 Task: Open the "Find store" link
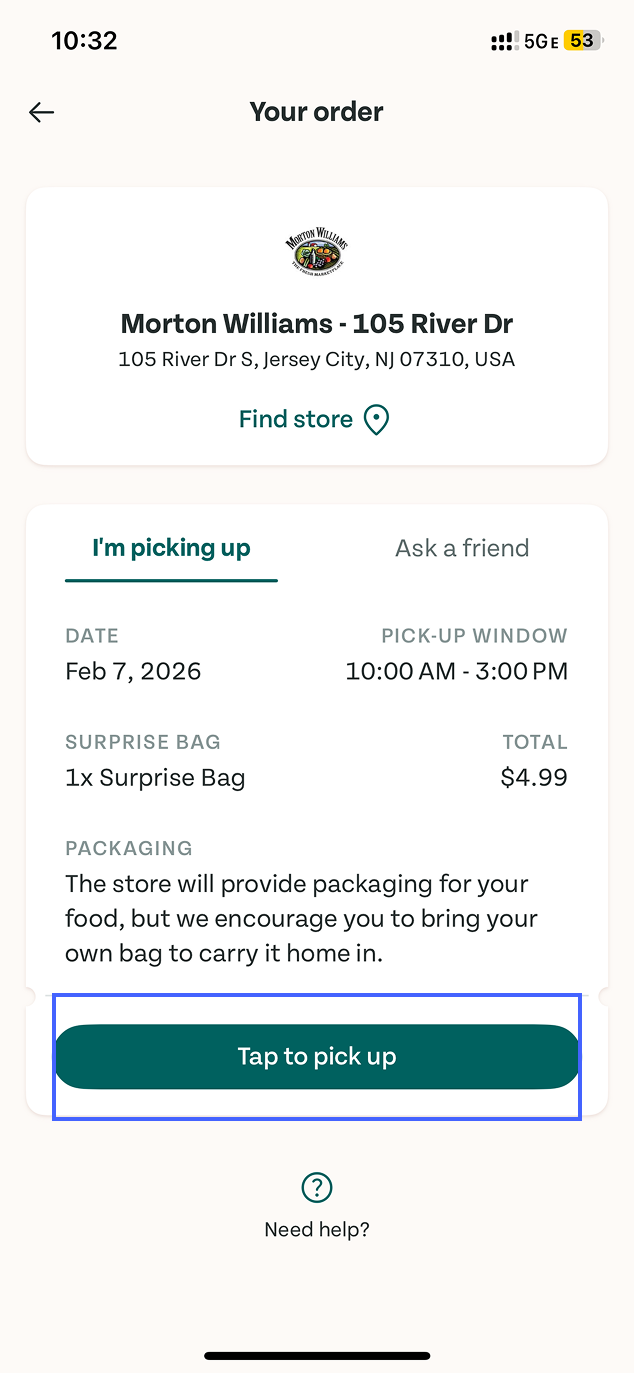[296, 419]
